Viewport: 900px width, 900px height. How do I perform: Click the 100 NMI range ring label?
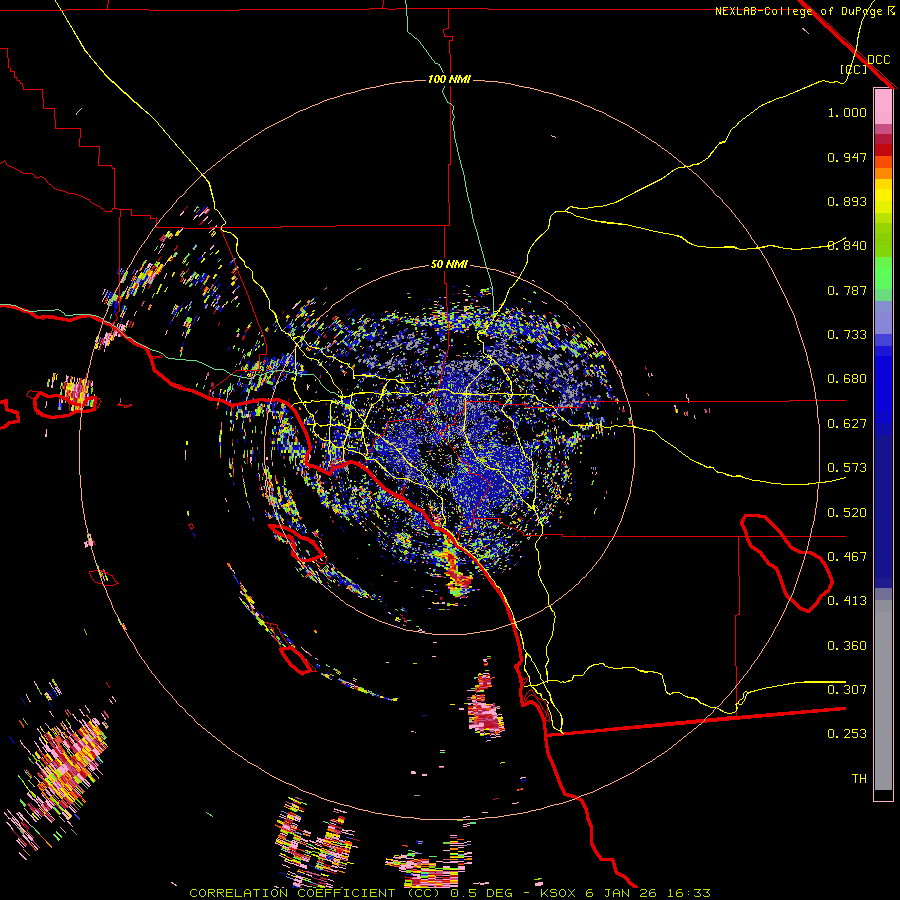pos(449,79)
